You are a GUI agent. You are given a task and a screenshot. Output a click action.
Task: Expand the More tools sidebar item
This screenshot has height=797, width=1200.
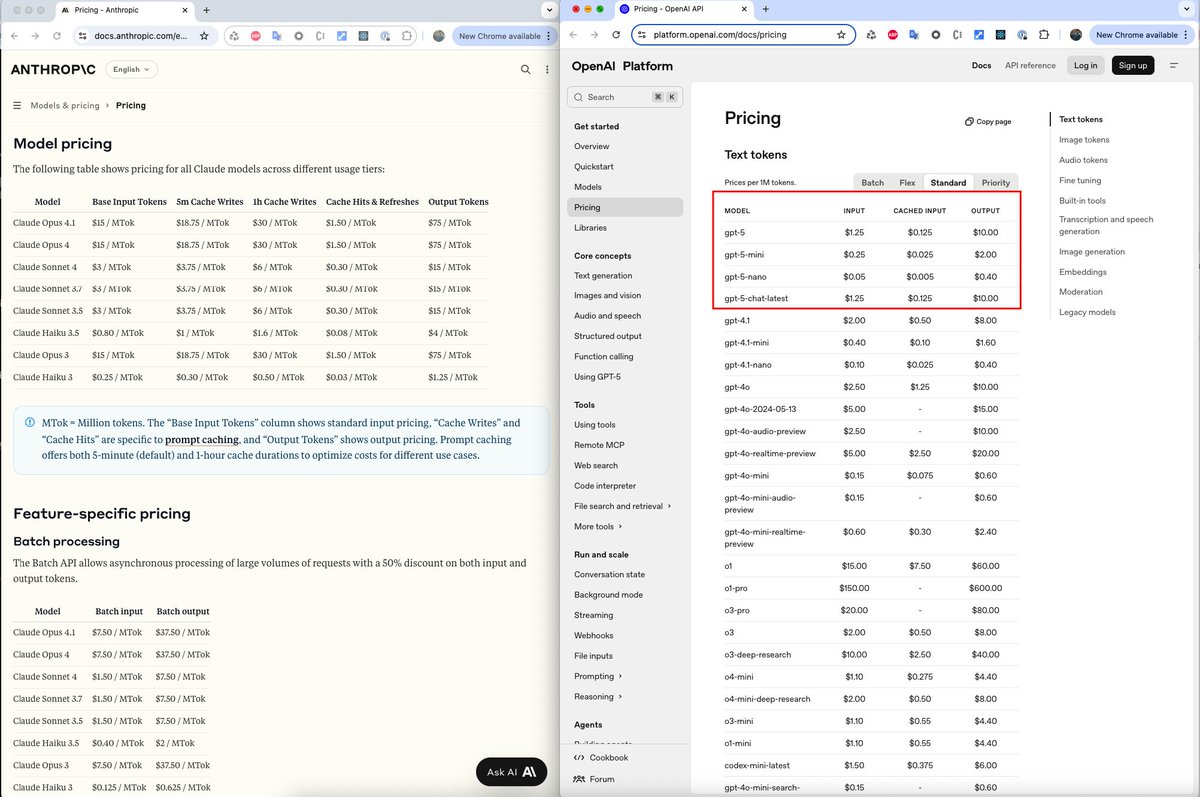[598, 526]
